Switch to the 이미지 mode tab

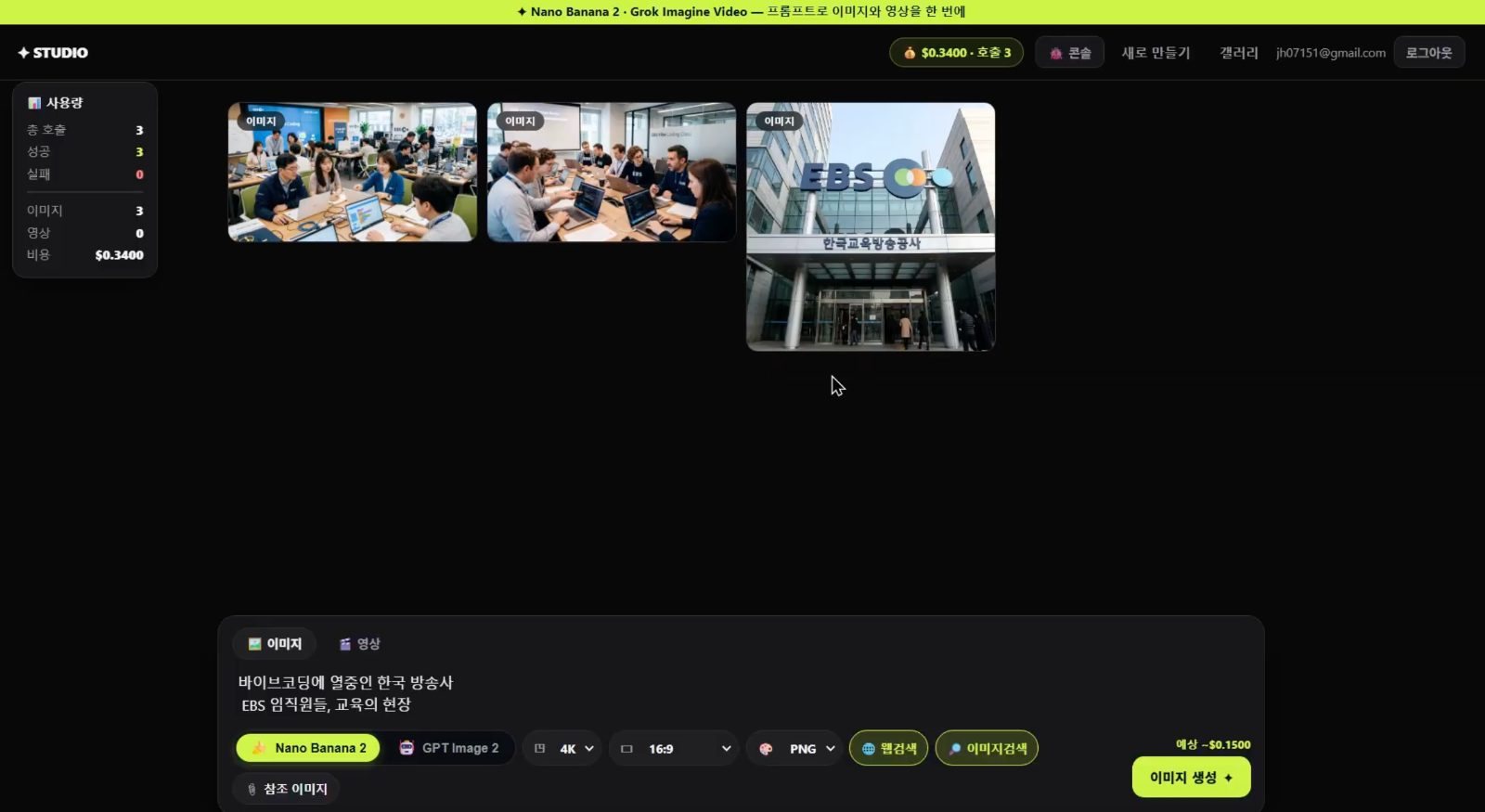[275, 643]
